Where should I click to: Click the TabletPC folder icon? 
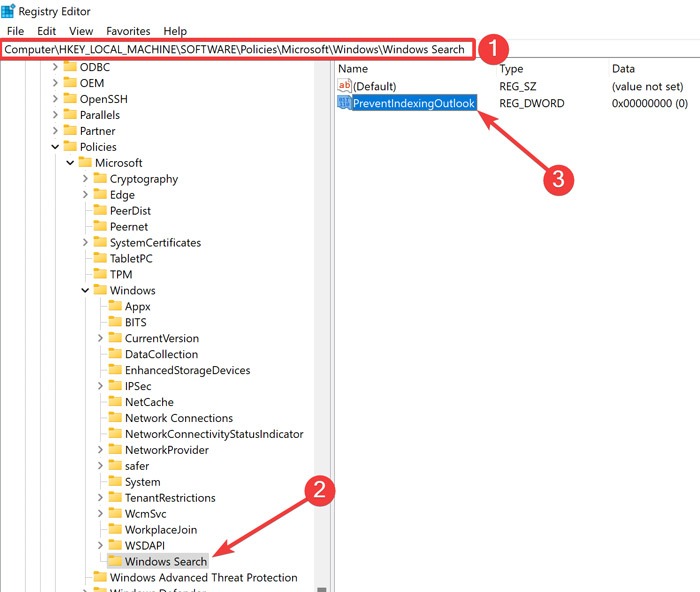pos(100,258)
